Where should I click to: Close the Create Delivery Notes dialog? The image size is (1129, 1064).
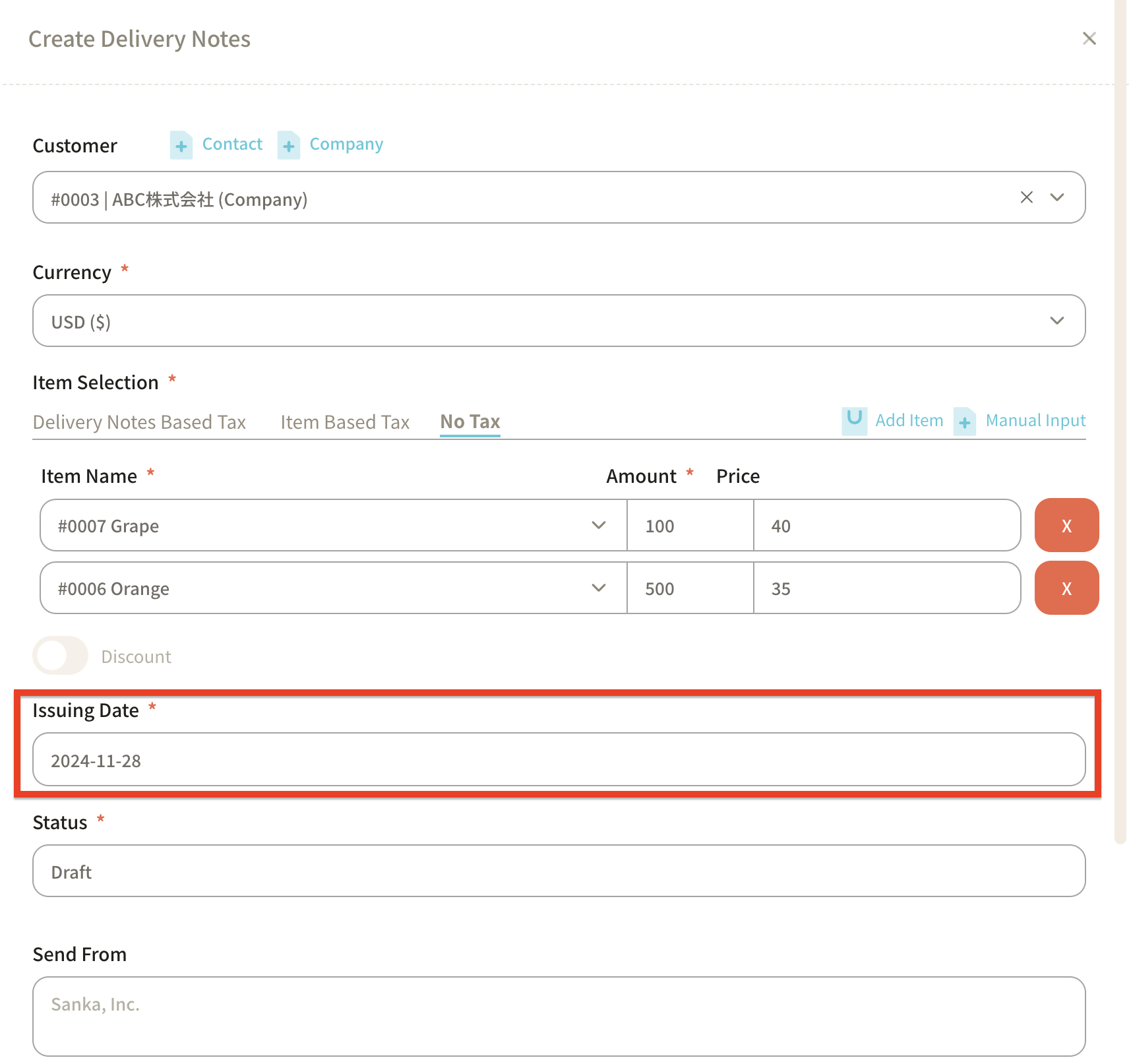pyautogui.click(x=1089, y=39)
